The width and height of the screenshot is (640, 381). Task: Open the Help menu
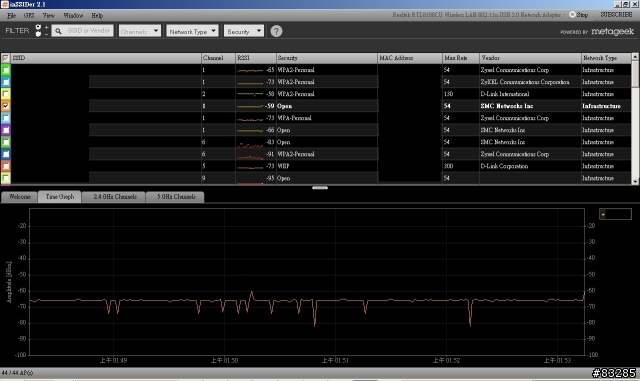(97, 16)
